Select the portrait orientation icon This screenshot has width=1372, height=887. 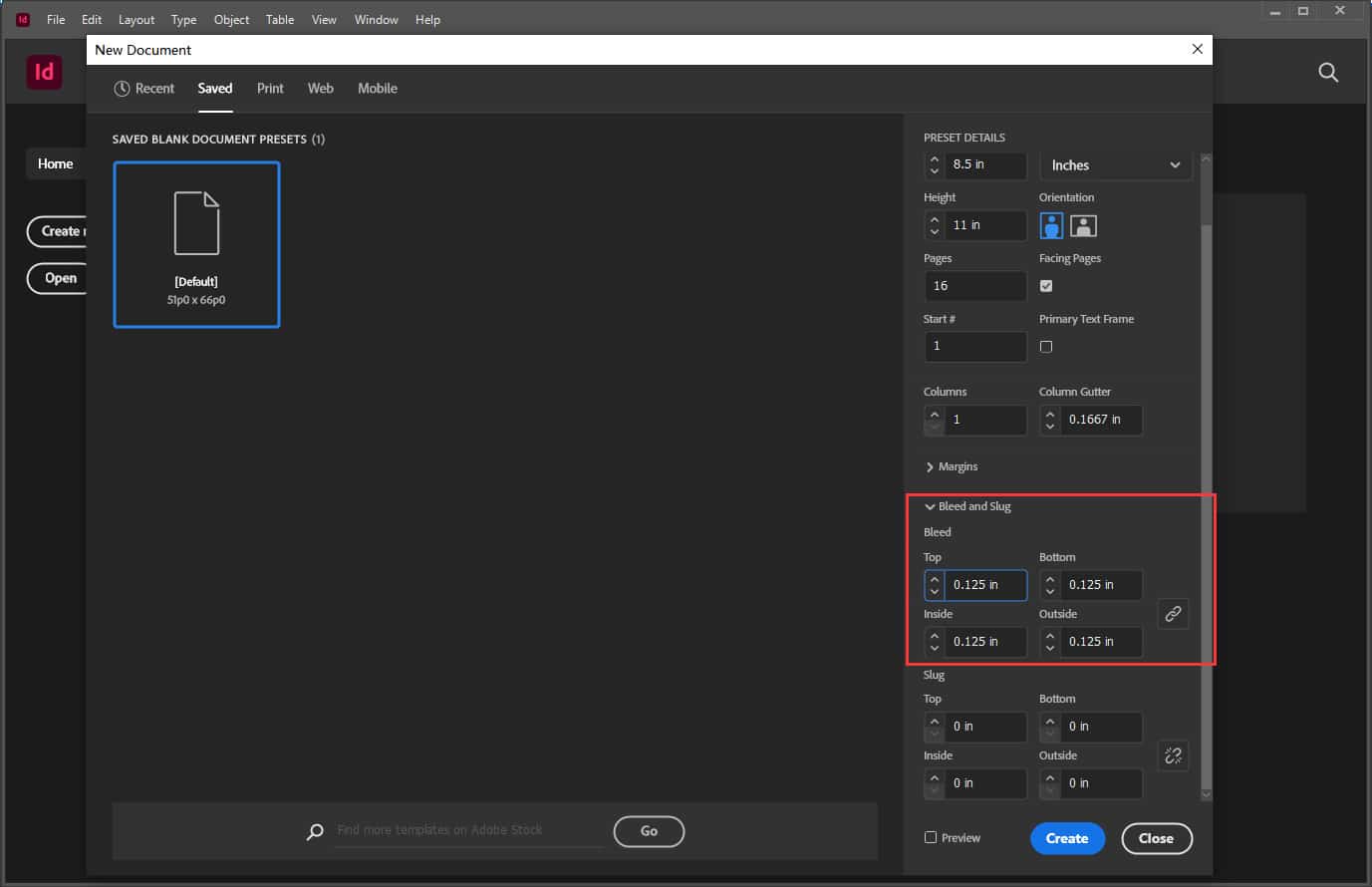(x=1051, y=226)
